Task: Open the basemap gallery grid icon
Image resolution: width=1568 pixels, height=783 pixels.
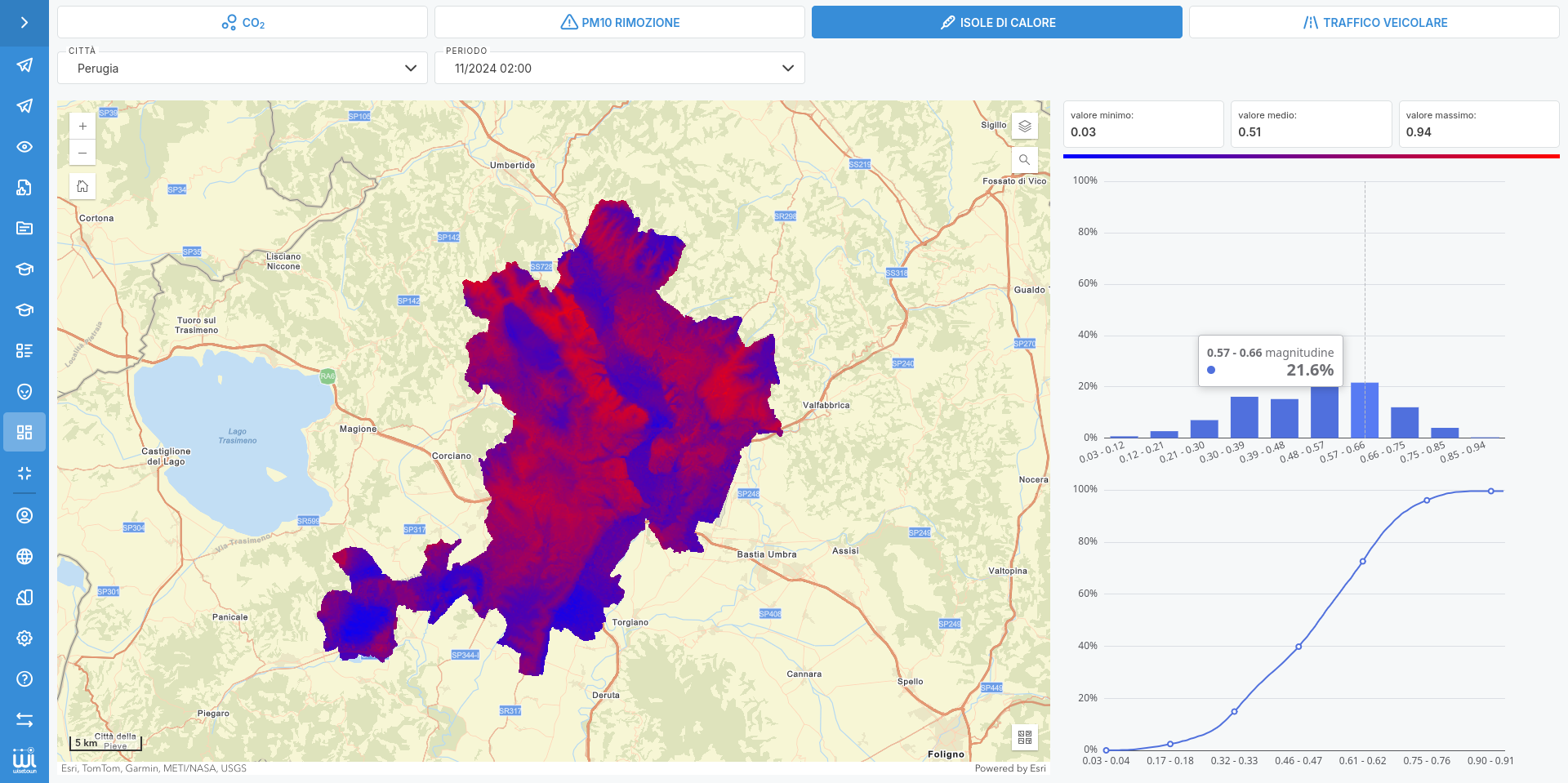Action: [1024, 738]
